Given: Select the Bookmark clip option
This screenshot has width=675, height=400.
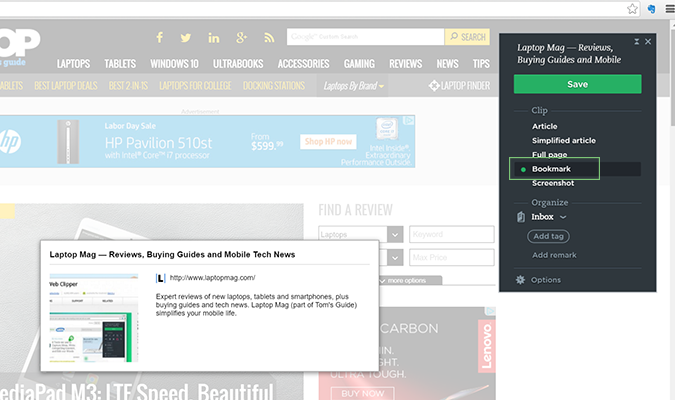Looking at the screenshot, I should click(551, 169).
